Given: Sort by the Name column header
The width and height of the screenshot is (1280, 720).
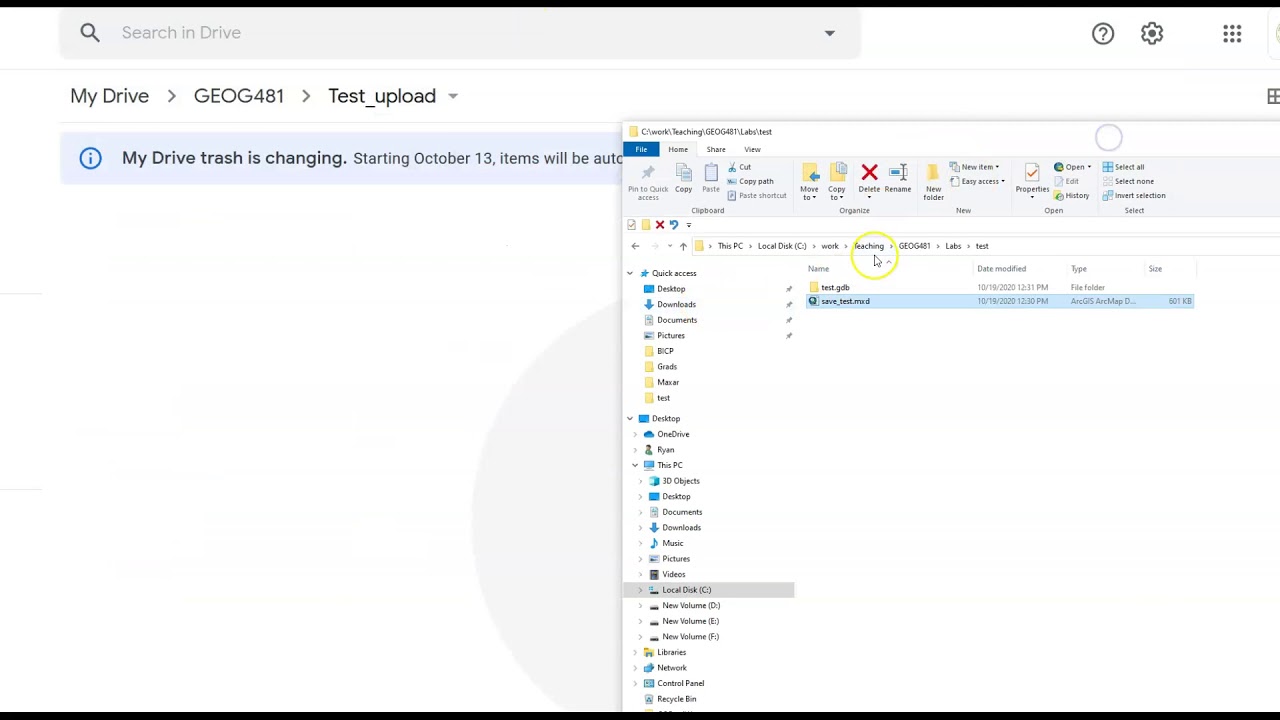Looking at the screenshot, I should [x=818, y=269].
